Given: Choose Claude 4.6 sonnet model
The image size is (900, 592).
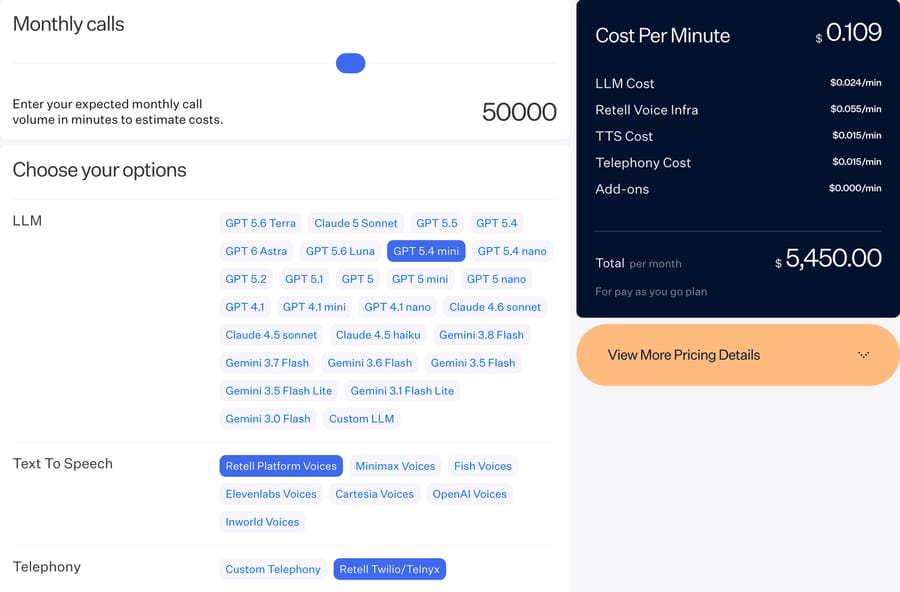Looking at the screenshot, I should pos(495,307).
